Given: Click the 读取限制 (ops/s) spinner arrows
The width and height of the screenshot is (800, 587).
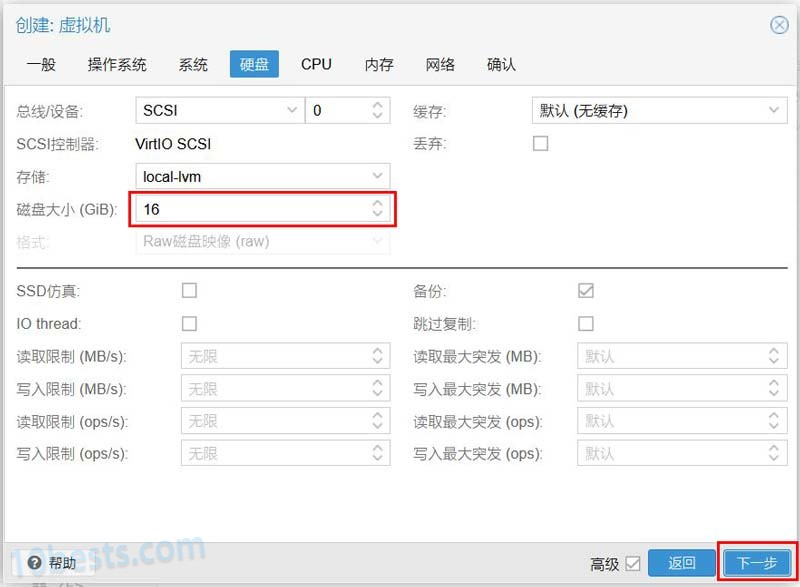Looking at the screenshot, I should click(377, 421).
